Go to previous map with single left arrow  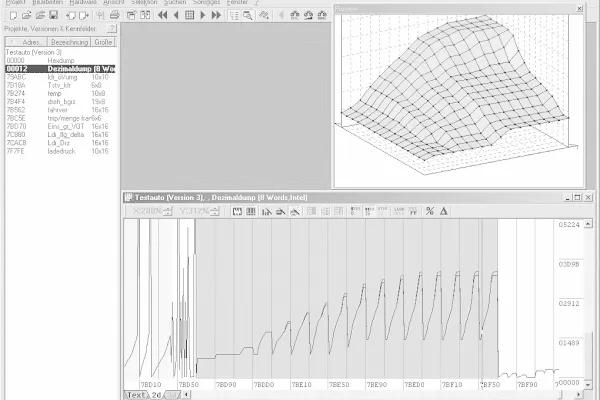176,15
